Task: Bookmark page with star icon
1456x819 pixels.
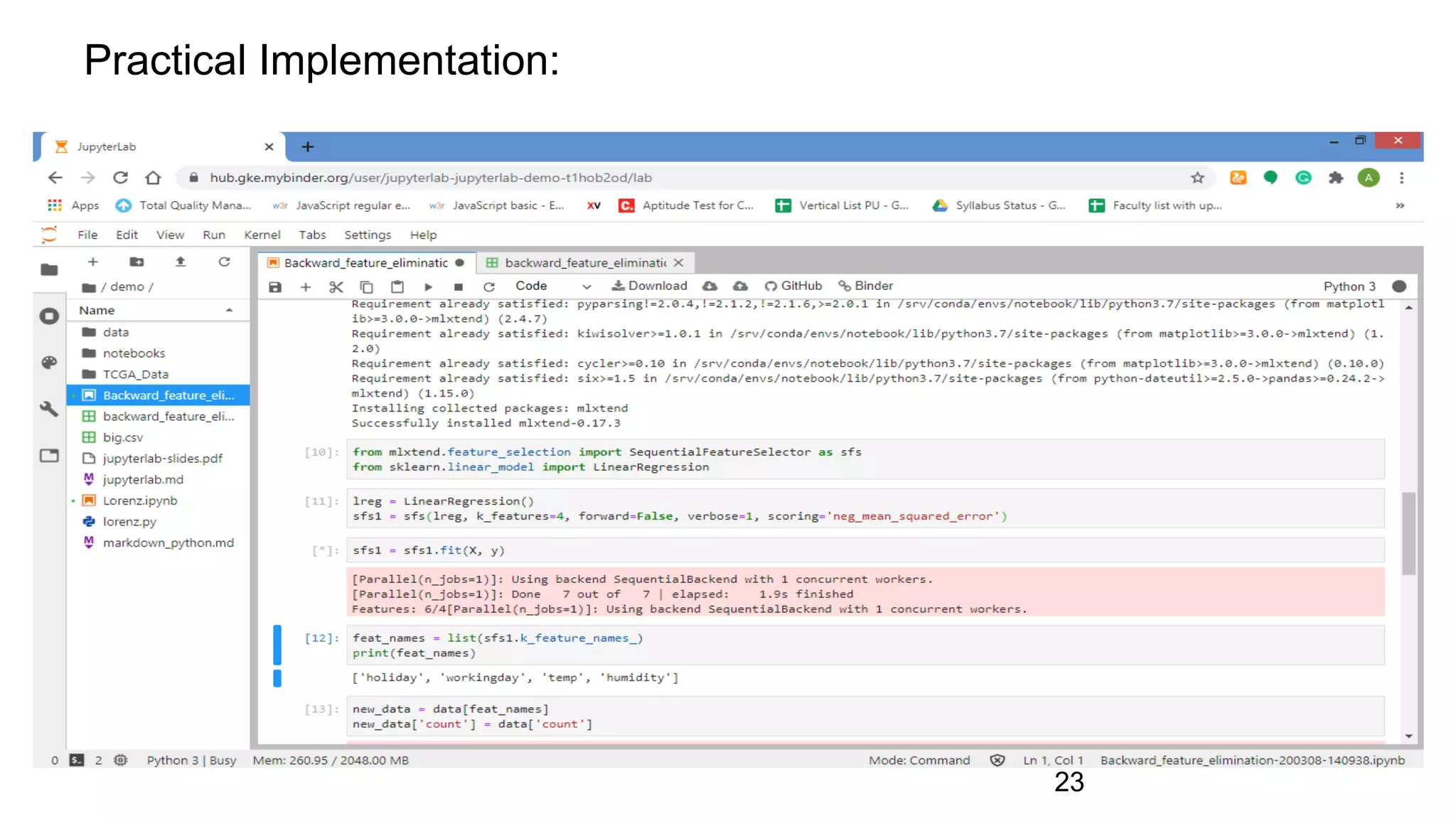Action: [1198, 178]
